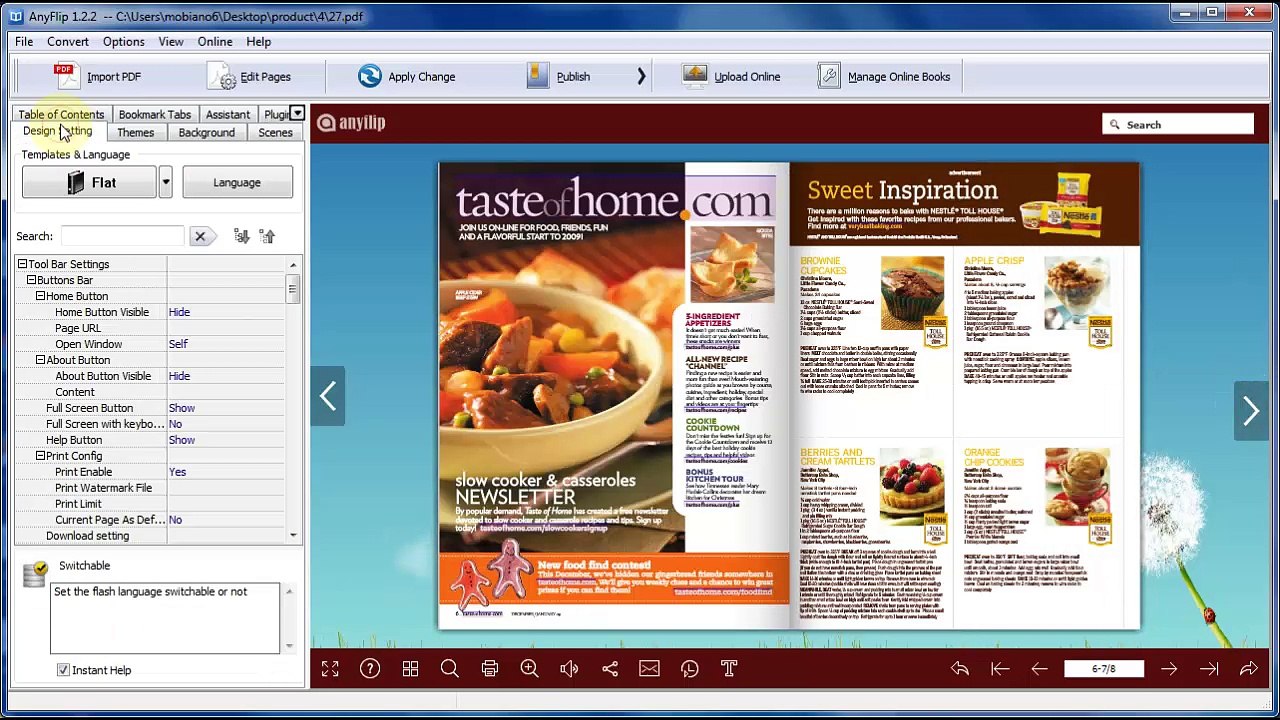Collapse Print Config tree node
The width and height of the screenshot is (1280, 720).
click(40, 456)
